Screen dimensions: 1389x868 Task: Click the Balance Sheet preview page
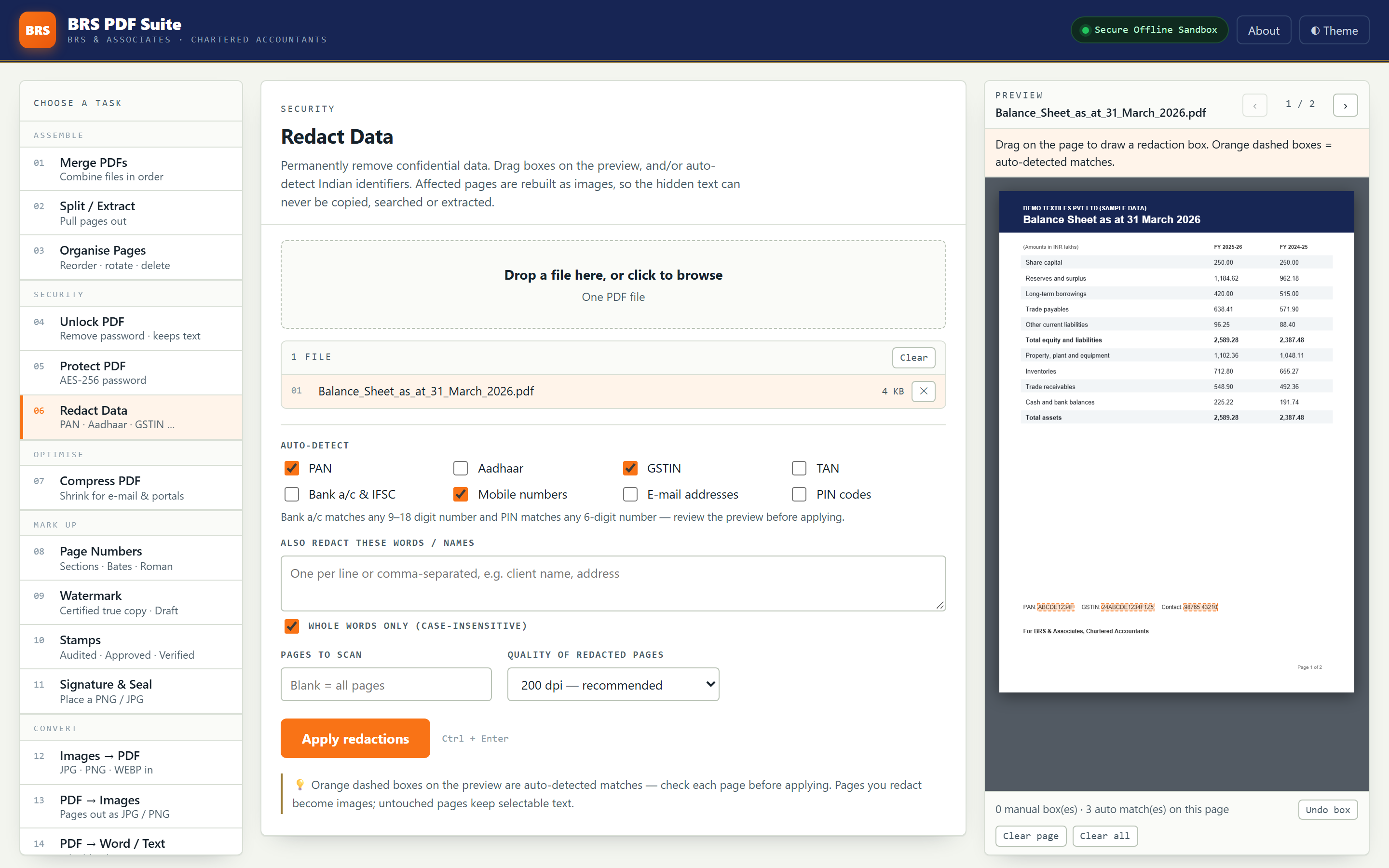(1176, 441)
